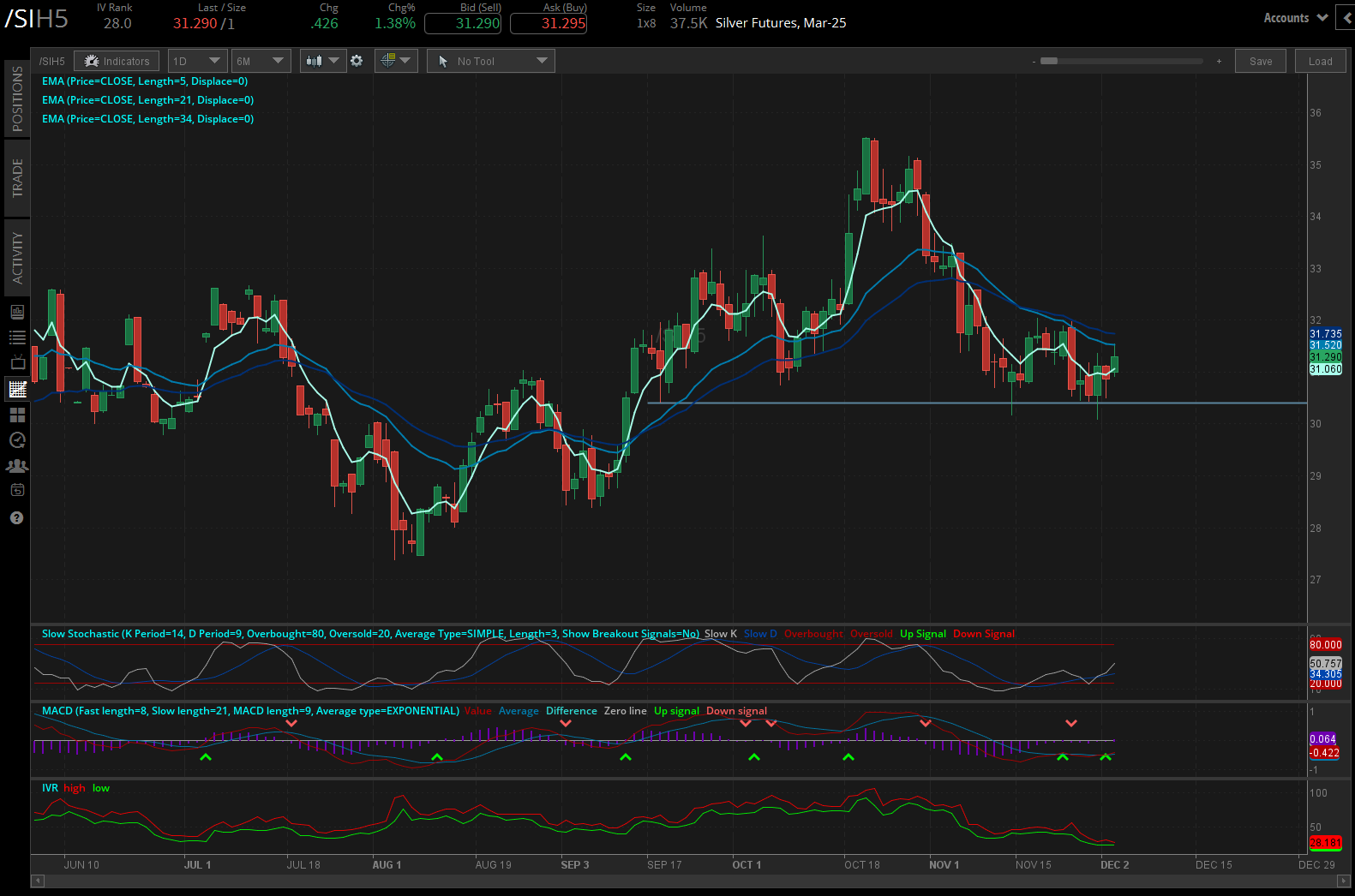This screenshot has width=1355, height=896.
Task: Click the /SIH5 symbol field in toolbar
Action: (52, 61)
